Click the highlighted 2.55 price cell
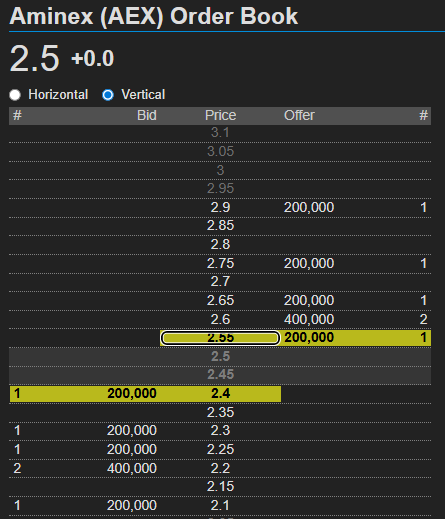This screenshot has height=519, width=445. point(220,338)
